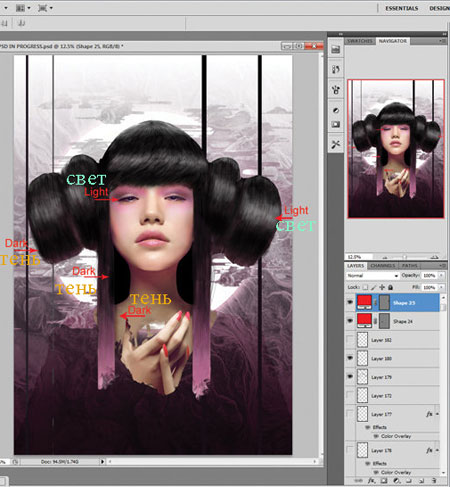This screenshot has height=487, width=450.
Task: Click the Navigator zoom in icon
Action: tap(434, 257)
